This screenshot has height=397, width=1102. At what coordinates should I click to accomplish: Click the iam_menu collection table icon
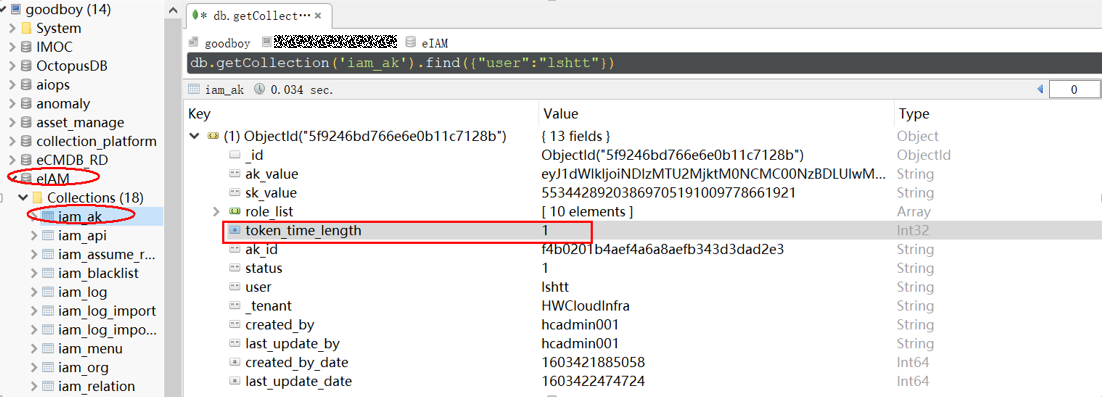coord(48,349)
